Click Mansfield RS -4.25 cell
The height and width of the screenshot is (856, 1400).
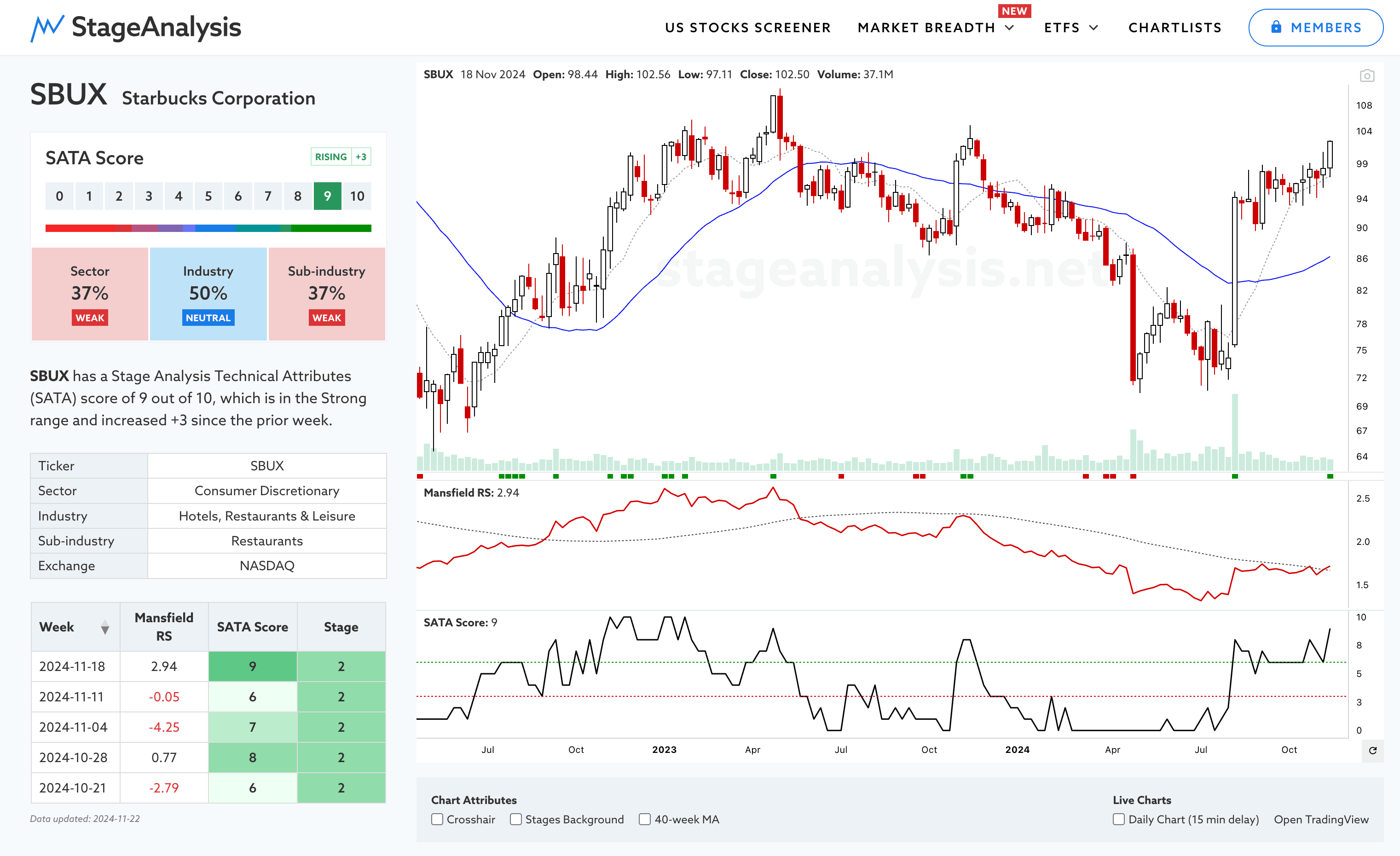(x=164, y=727)
